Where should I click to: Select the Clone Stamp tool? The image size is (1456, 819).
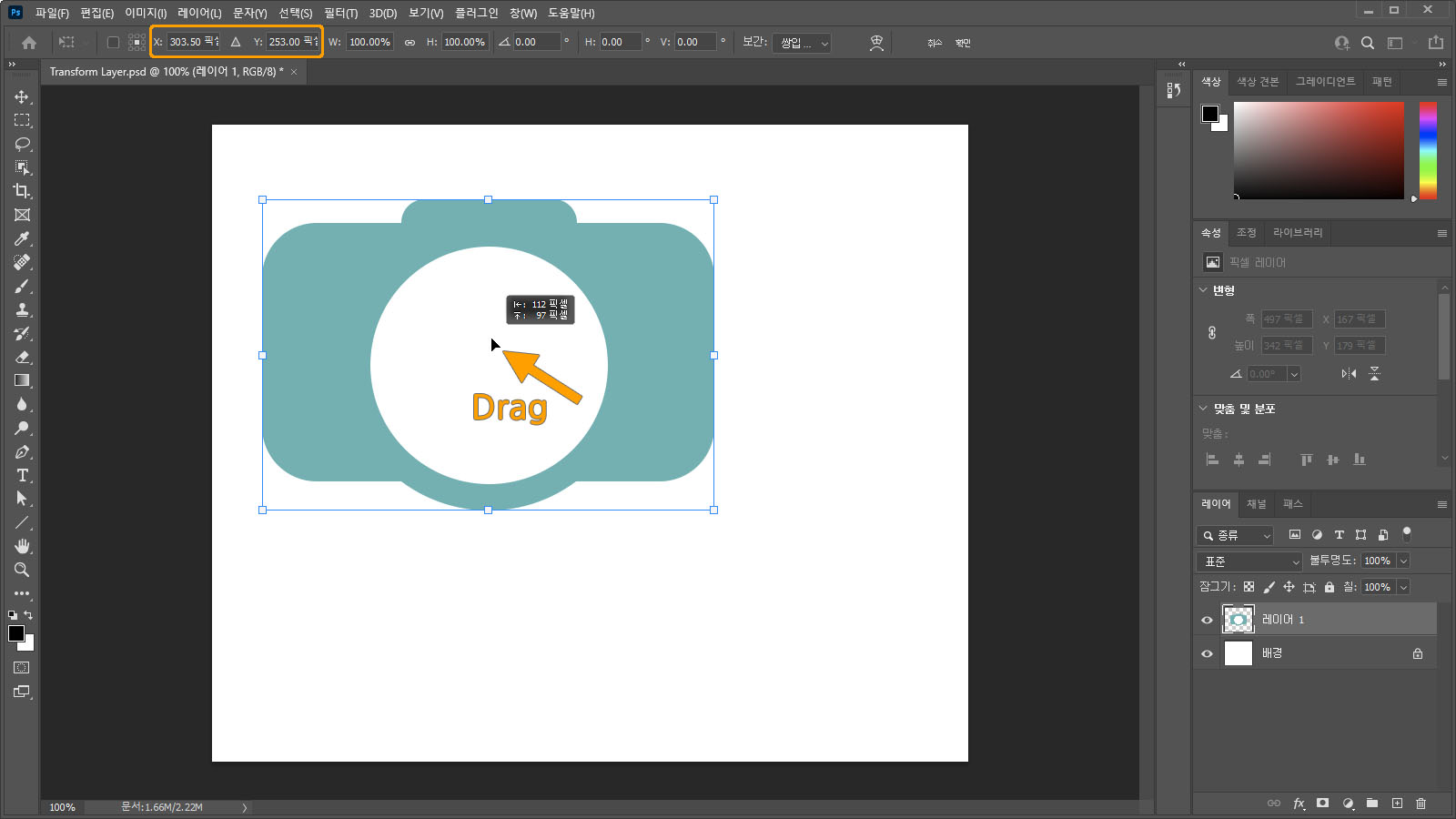22,309
